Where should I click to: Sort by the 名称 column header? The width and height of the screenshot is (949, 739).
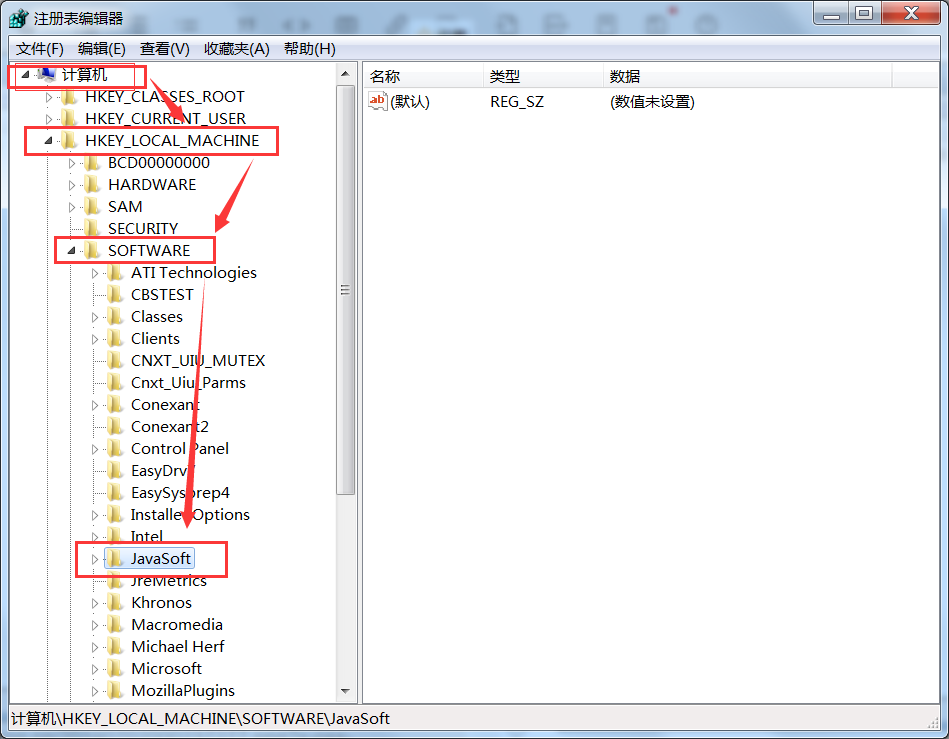pos(424,76)
